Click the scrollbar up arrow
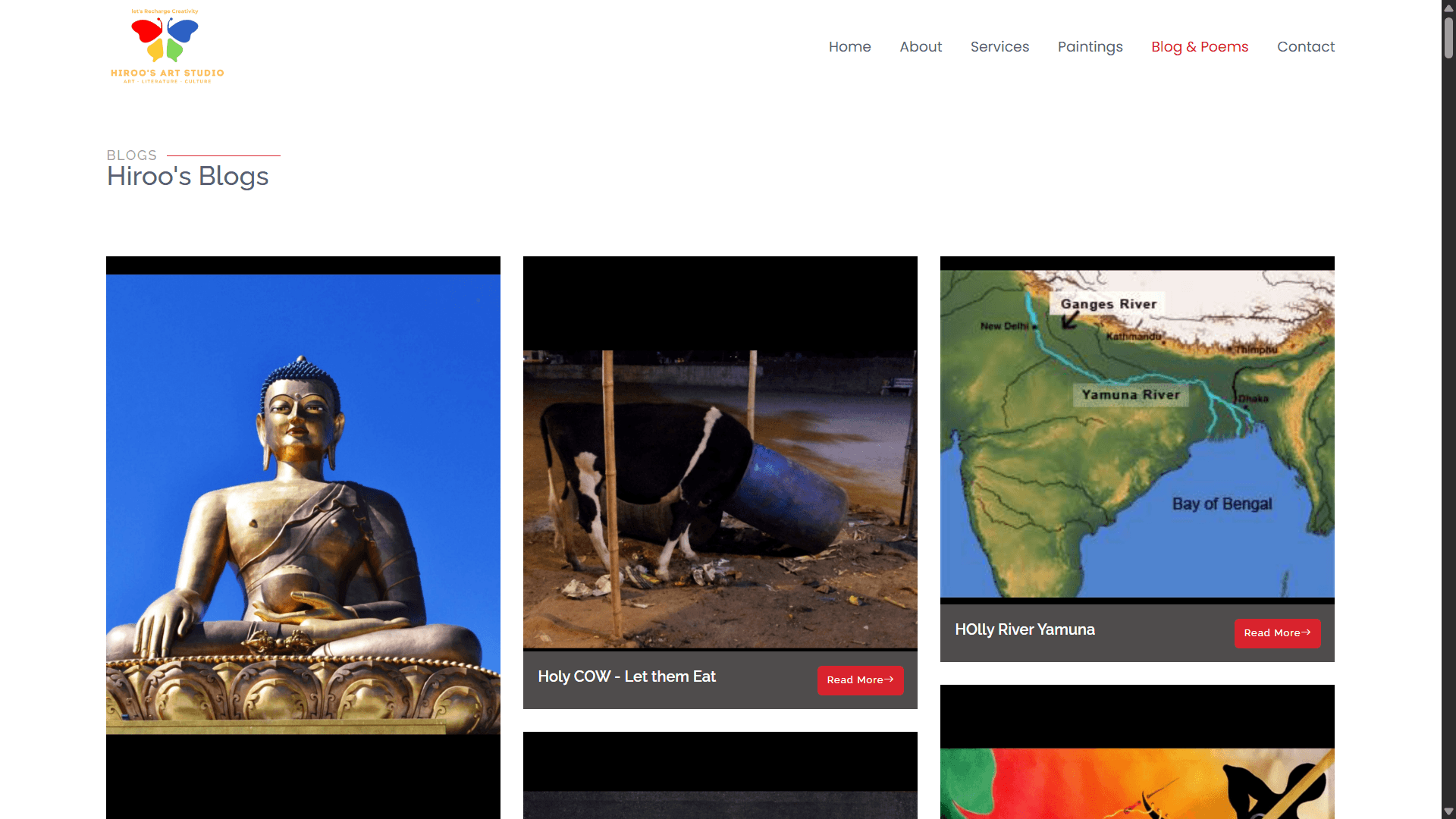Screen dimensions: 1456x819 tap(1448, 8)
